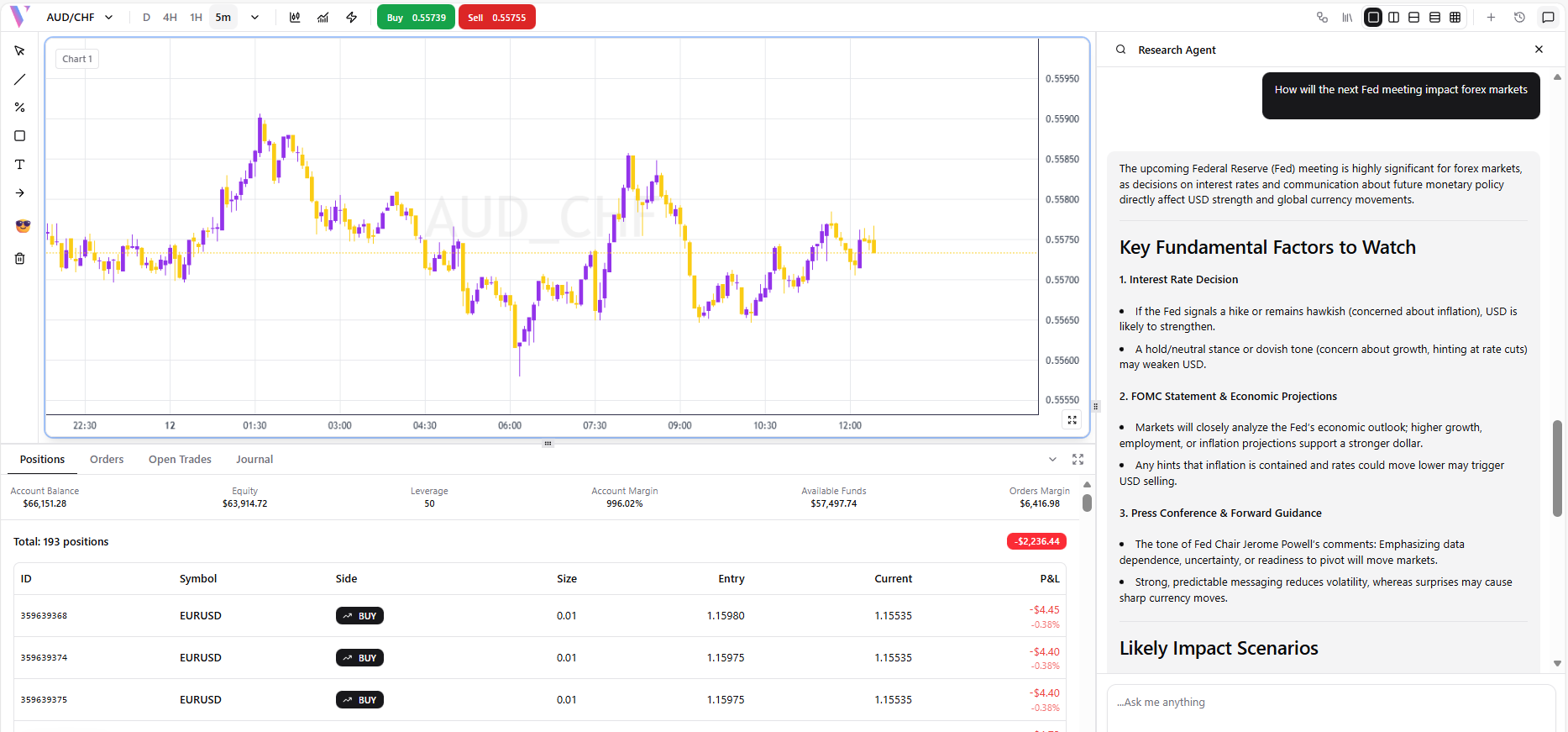The image size is (1568, 732).
Task: Switch to grid chart layout
Action: point(1455,18)
